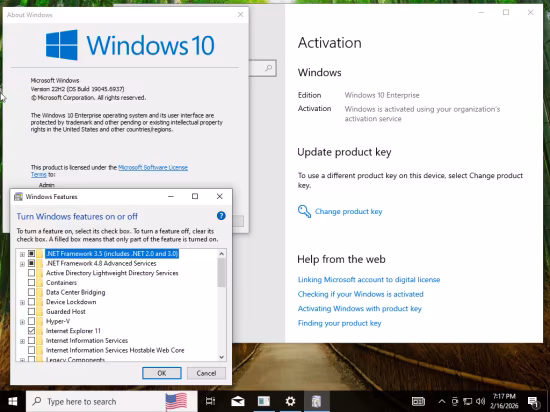Image resolution: width=550 pixels, height=412 pixels.
Task: Open the Mail app in taskbar
Action: [237, 401]
